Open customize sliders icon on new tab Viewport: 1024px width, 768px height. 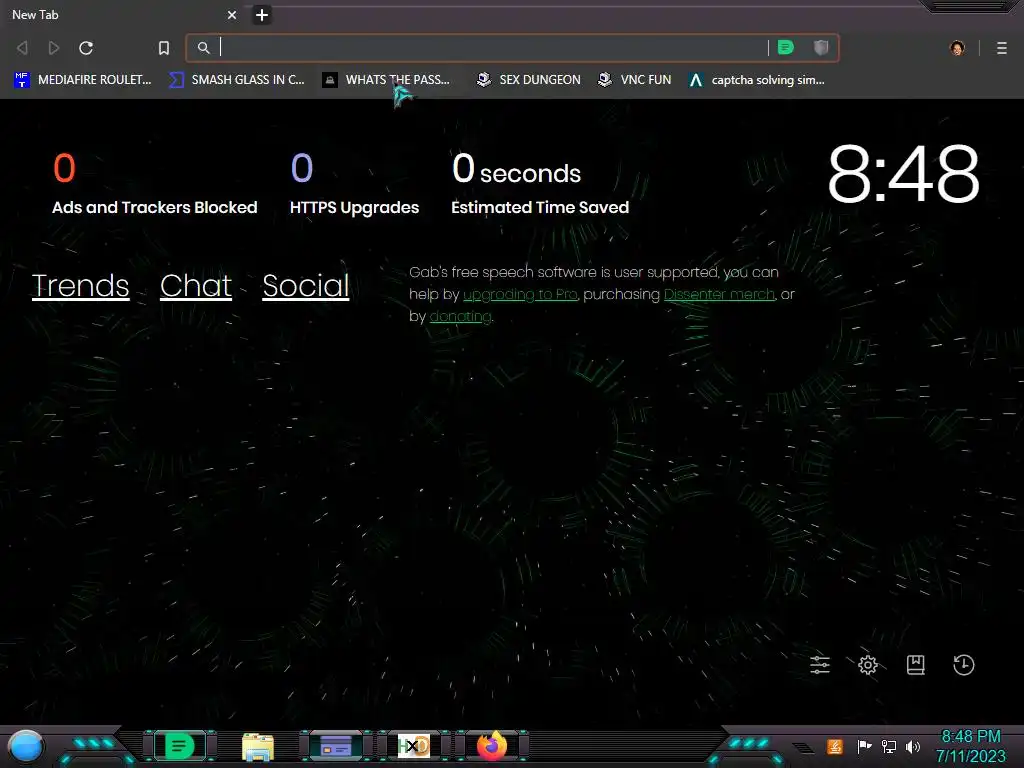(820, 665)
